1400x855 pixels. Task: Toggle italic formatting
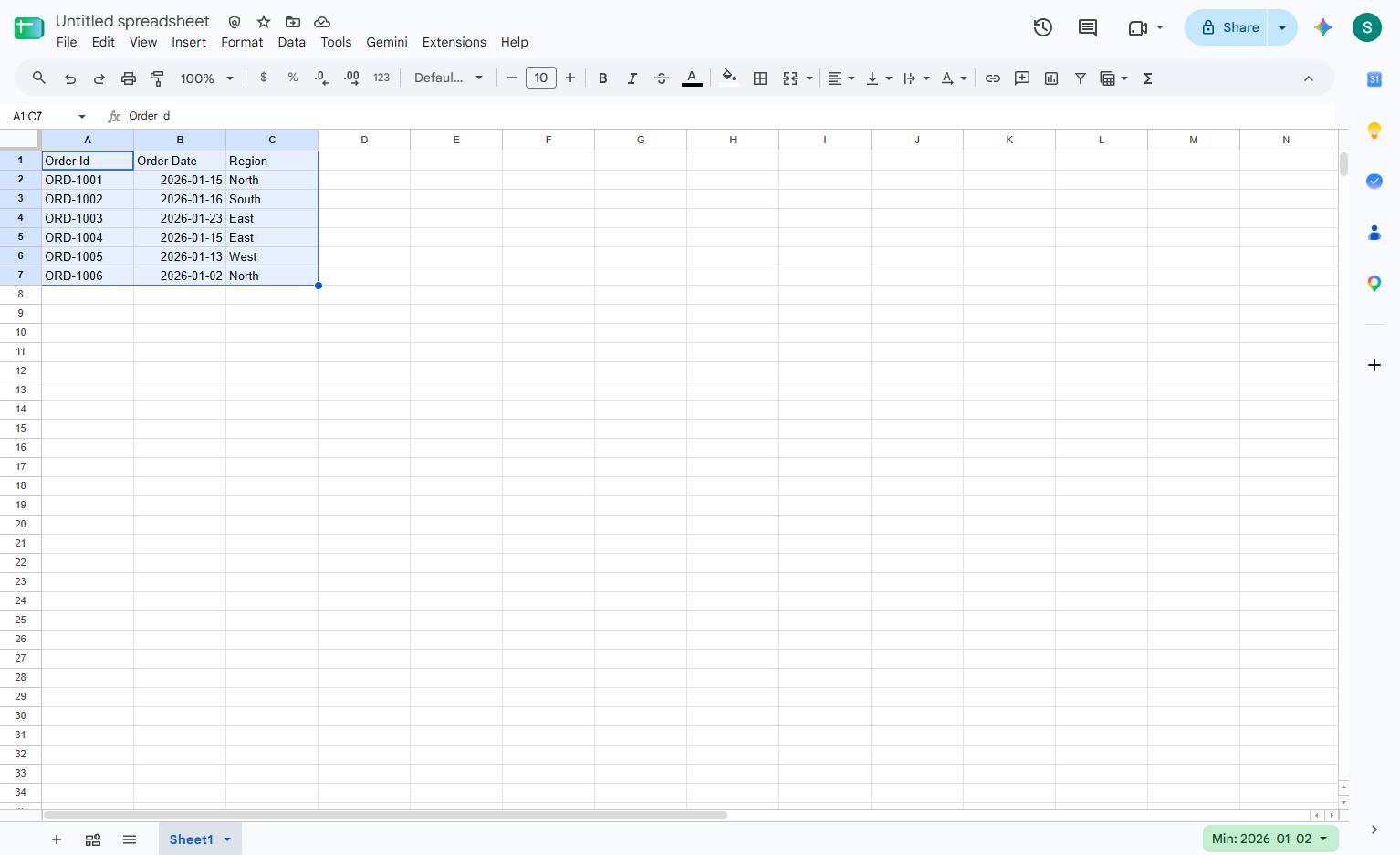tap(632, 78)
